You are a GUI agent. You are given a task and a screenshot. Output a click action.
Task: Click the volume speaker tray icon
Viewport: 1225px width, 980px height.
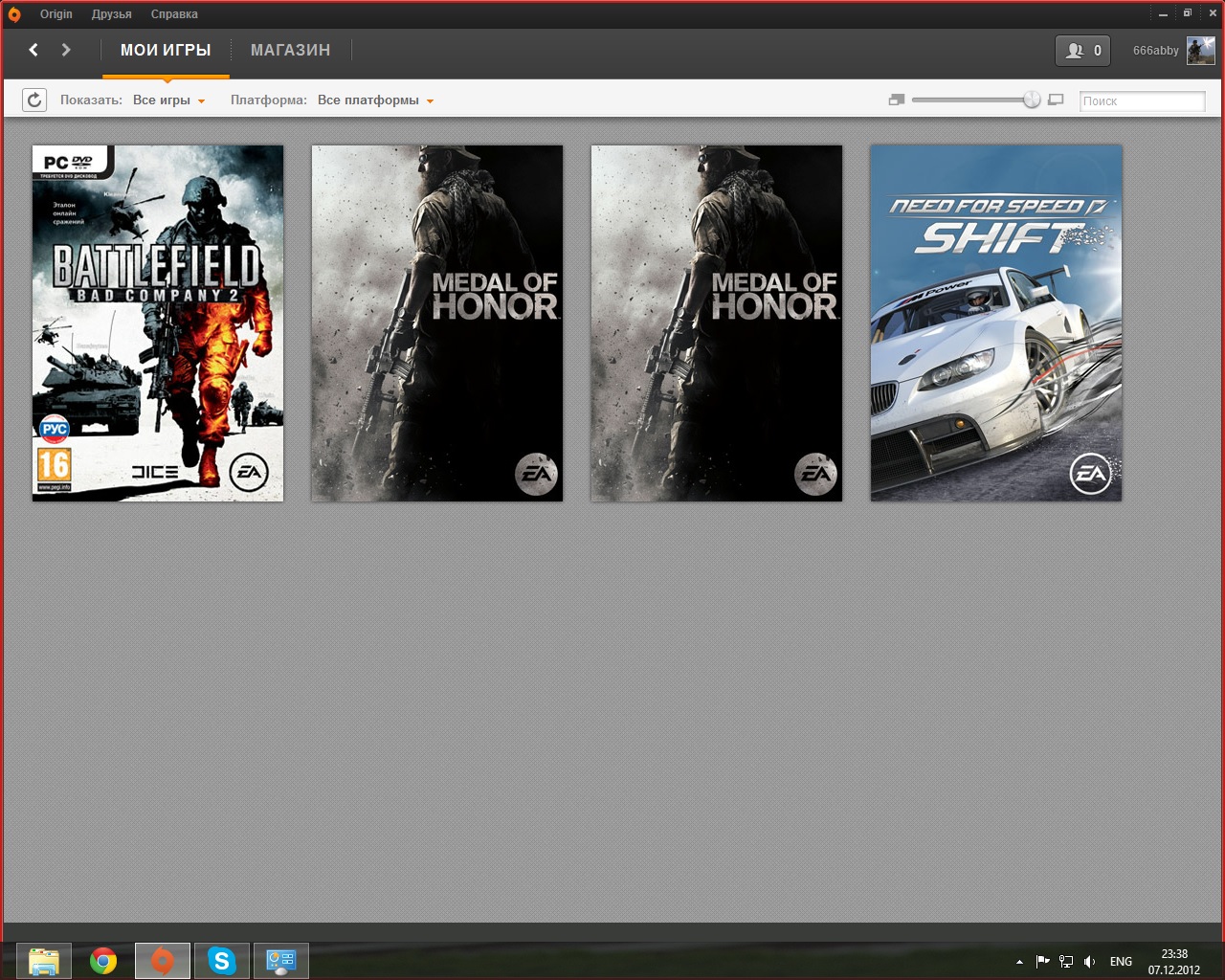(1089, 961)
